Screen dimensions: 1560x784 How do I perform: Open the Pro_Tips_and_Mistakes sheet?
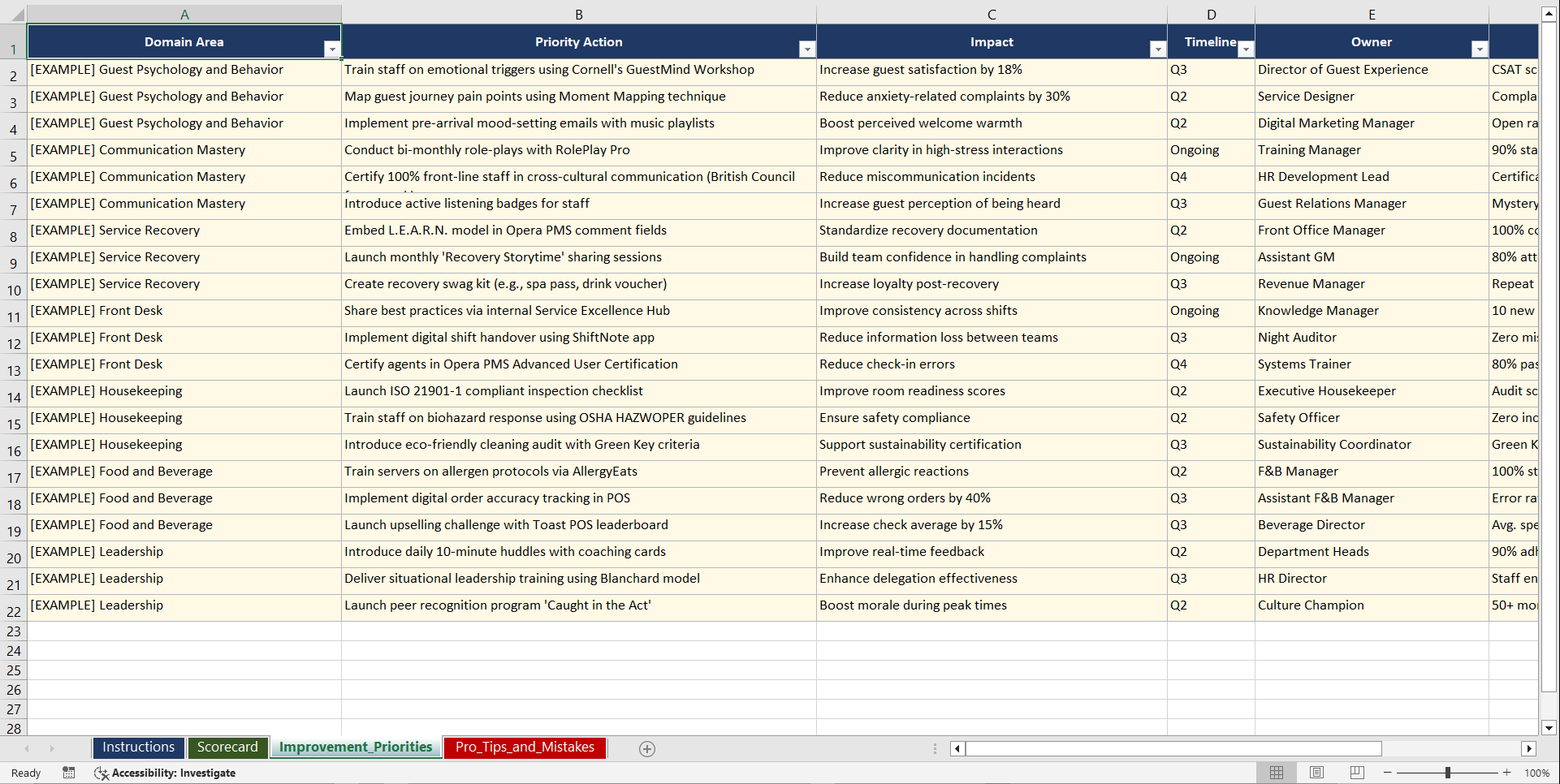point(524,747)
